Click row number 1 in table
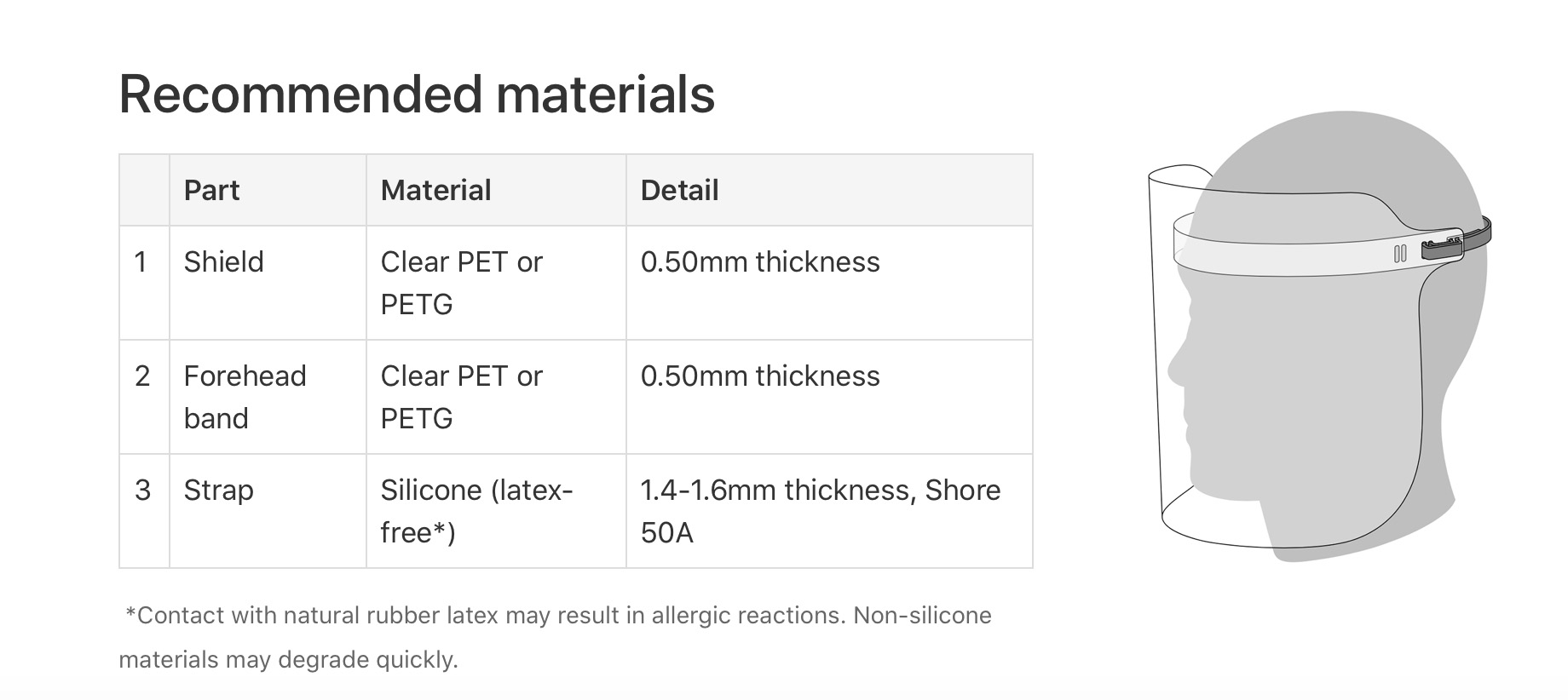 coord(141,261)
